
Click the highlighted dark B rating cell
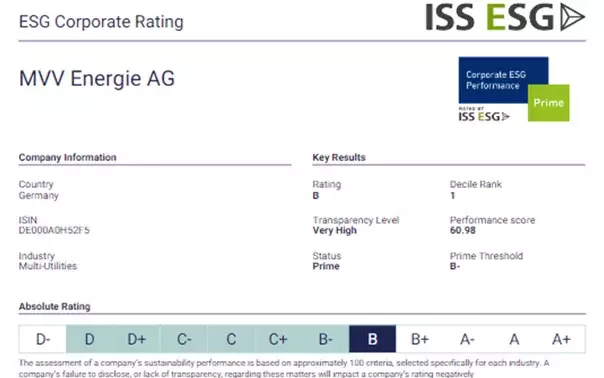pyautogui.click(x=372, y=339)
